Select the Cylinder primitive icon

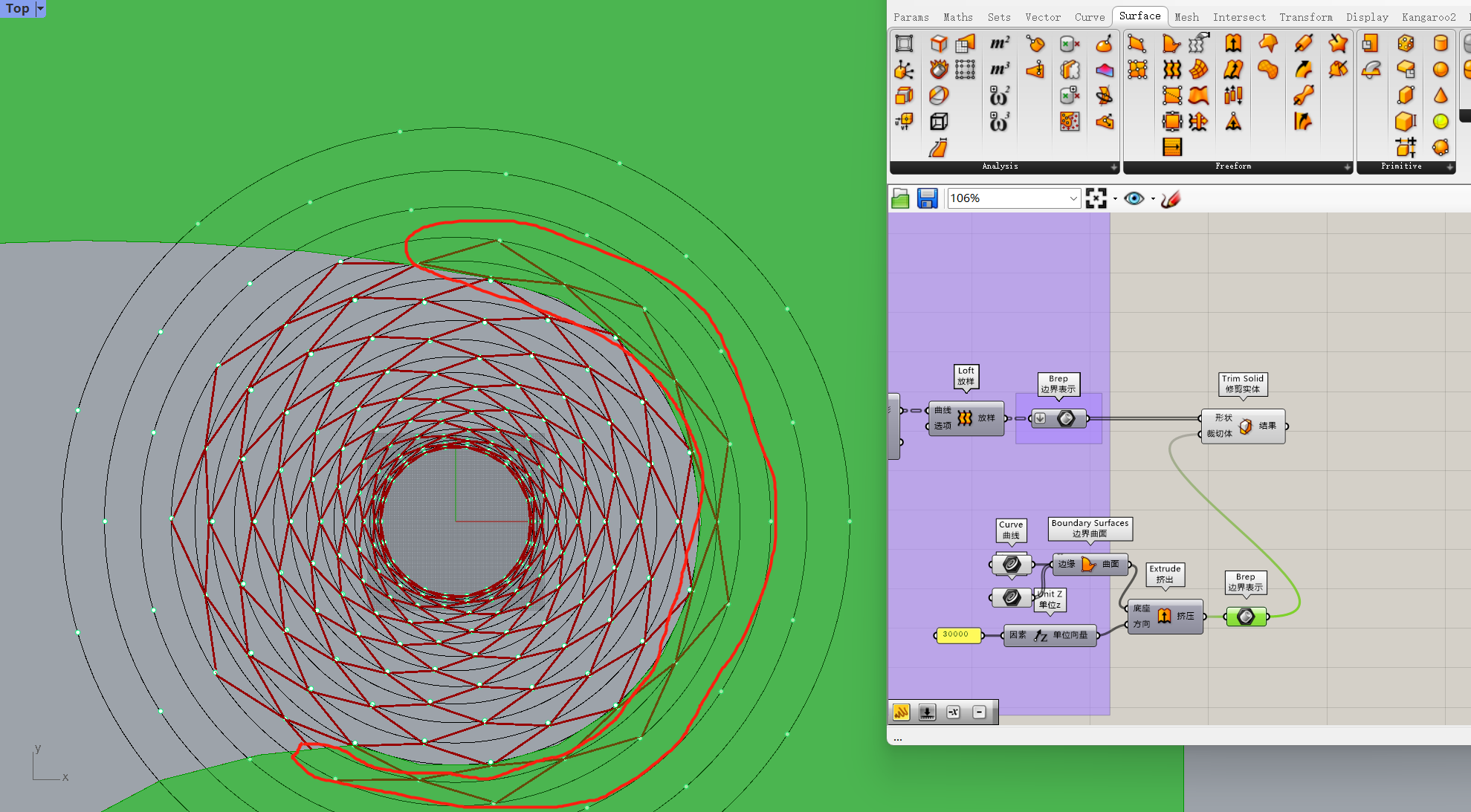(x=1441, y=43)
